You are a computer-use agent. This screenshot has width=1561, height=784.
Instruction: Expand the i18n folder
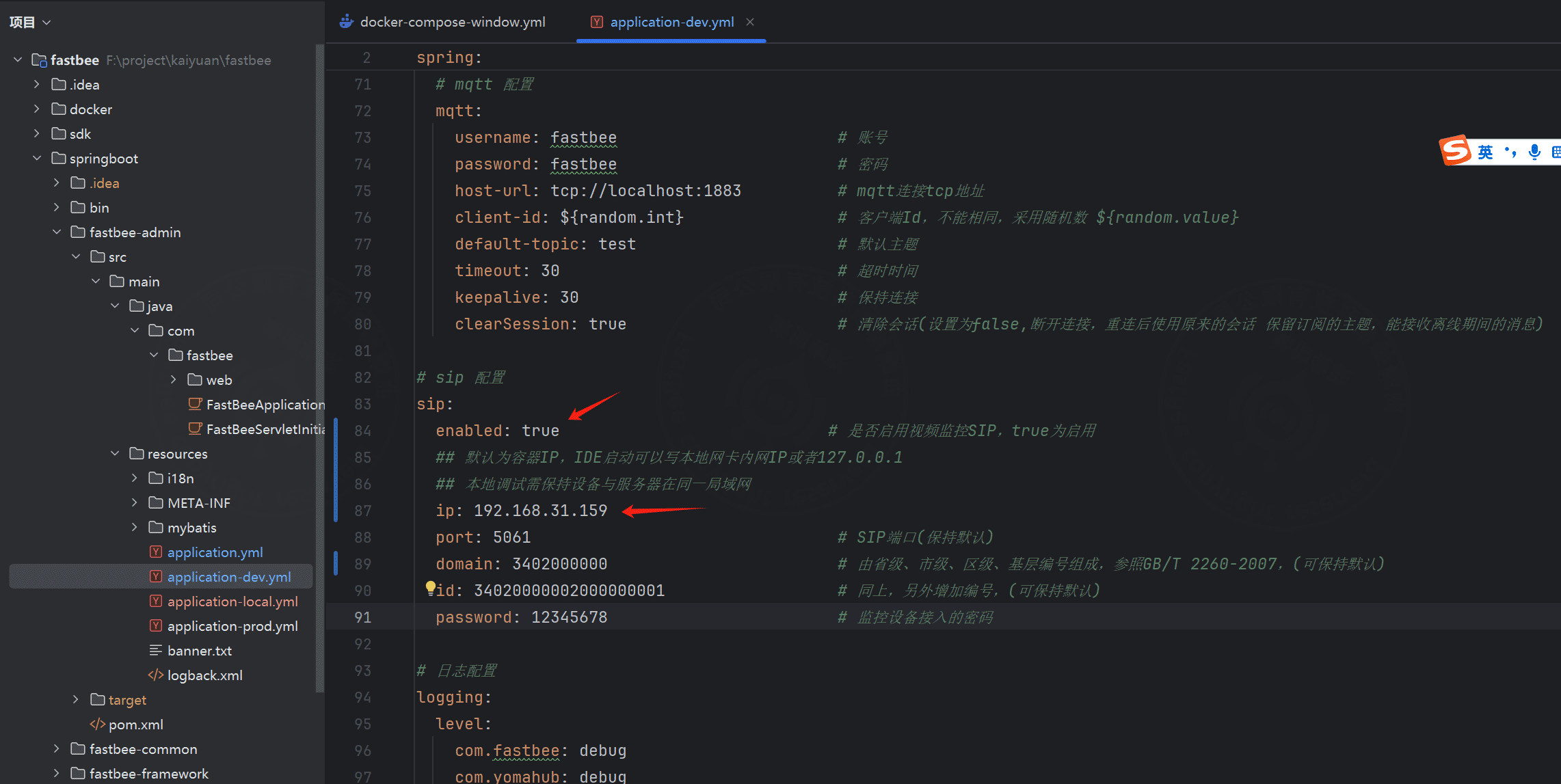(x=135, y=478)
